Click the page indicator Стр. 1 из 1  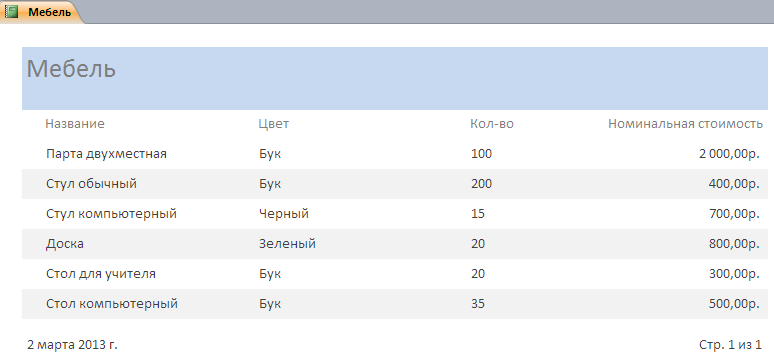click(730, 345)
